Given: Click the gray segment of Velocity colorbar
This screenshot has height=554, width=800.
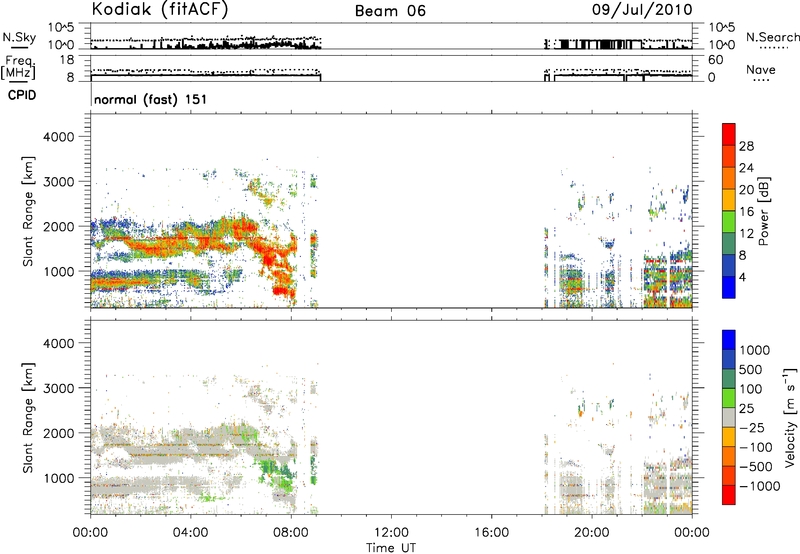Looking at the screenshot, I should click(729, 417).
